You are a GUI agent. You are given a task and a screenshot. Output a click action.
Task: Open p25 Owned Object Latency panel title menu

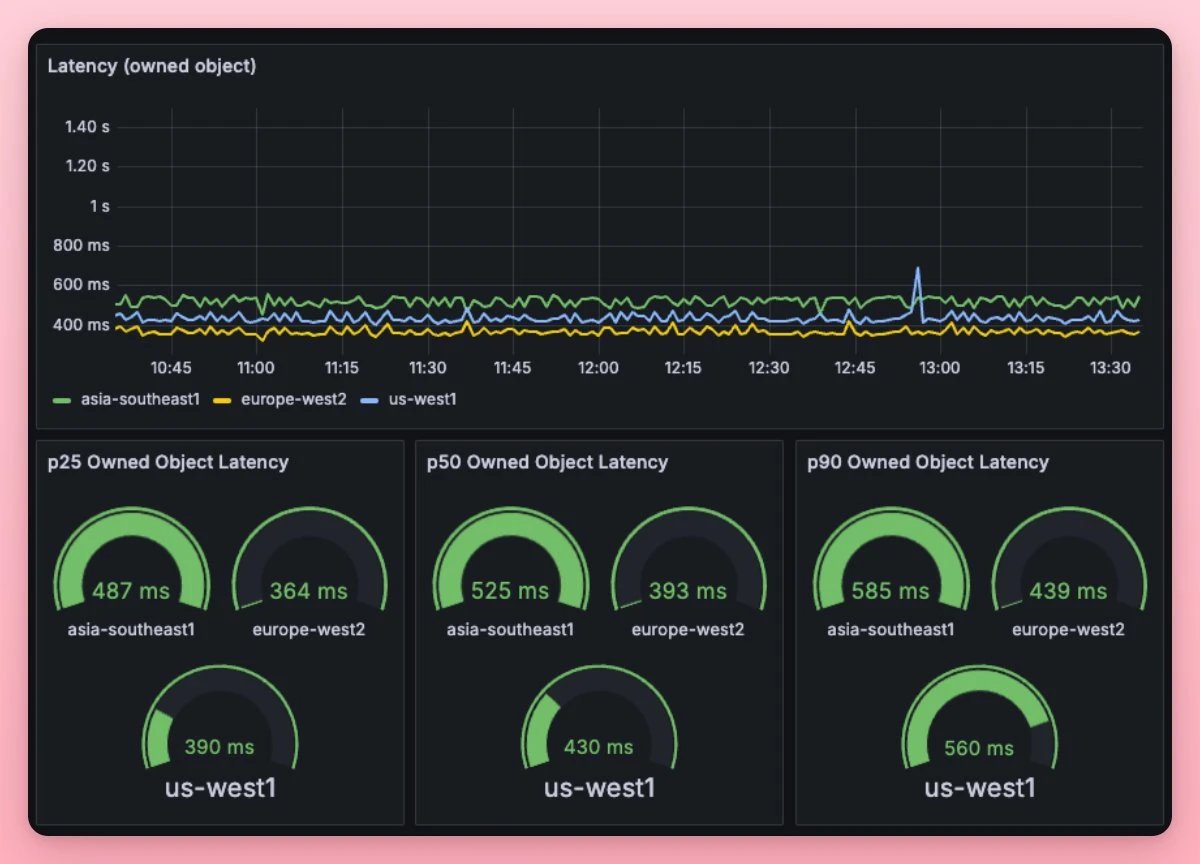[x=168, y=462]
